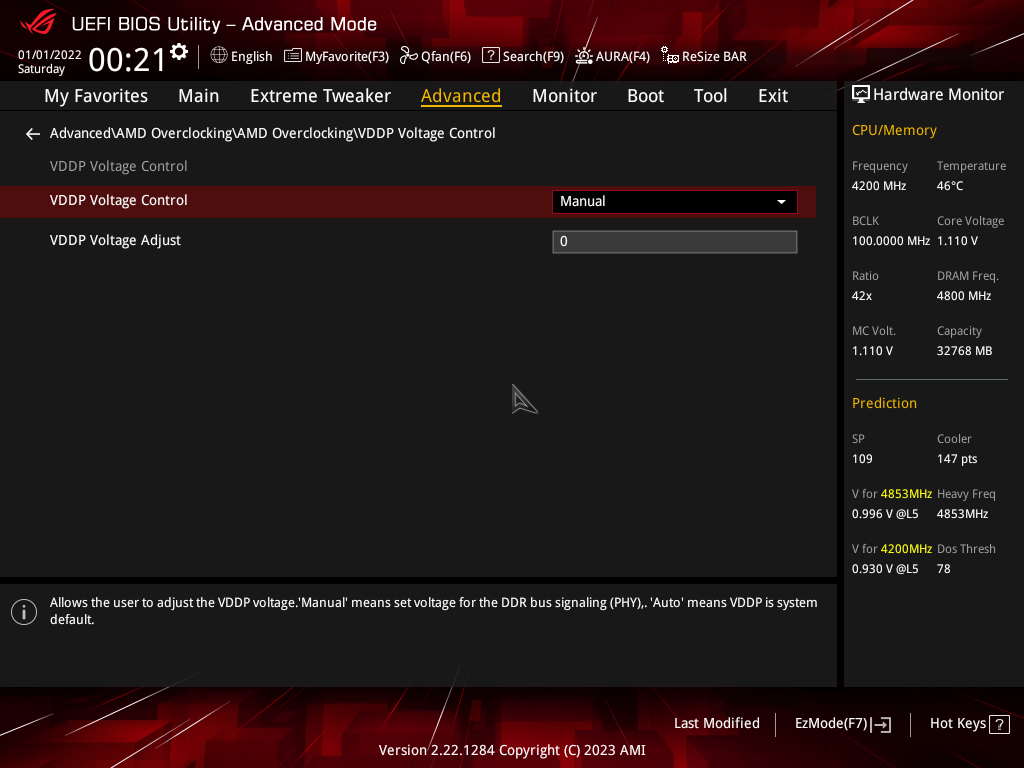1024x768 pixels.
Task: Click the Prediction section heading
Action: click(x=884, y=404)
